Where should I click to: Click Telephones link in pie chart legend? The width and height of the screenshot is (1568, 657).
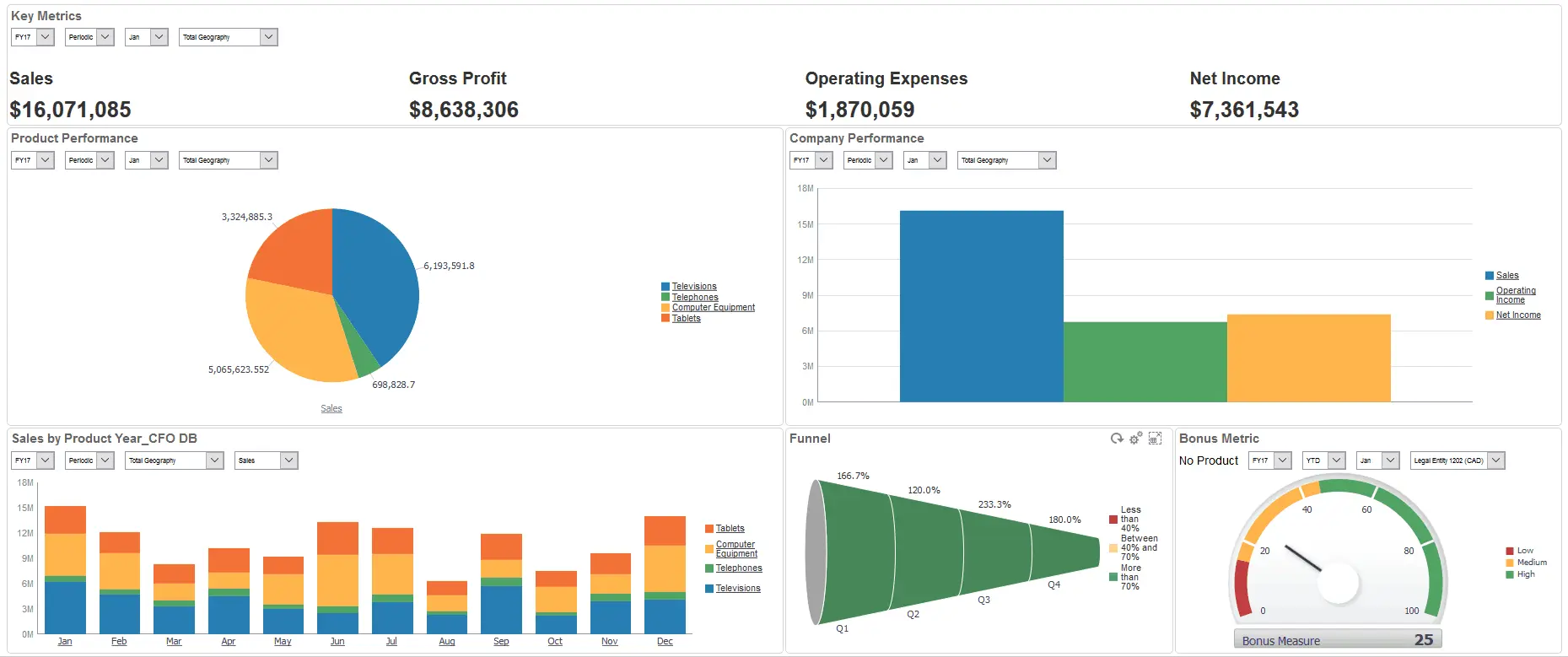[695, 298]
